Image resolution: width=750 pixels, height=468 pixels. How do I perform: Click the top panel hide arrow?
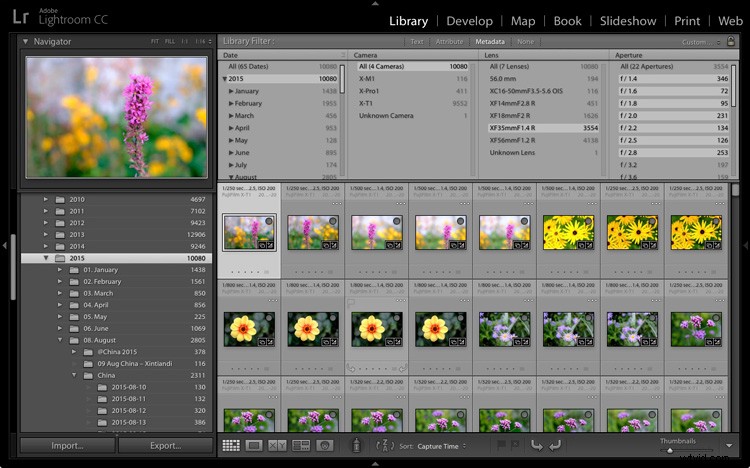point(375,3)
